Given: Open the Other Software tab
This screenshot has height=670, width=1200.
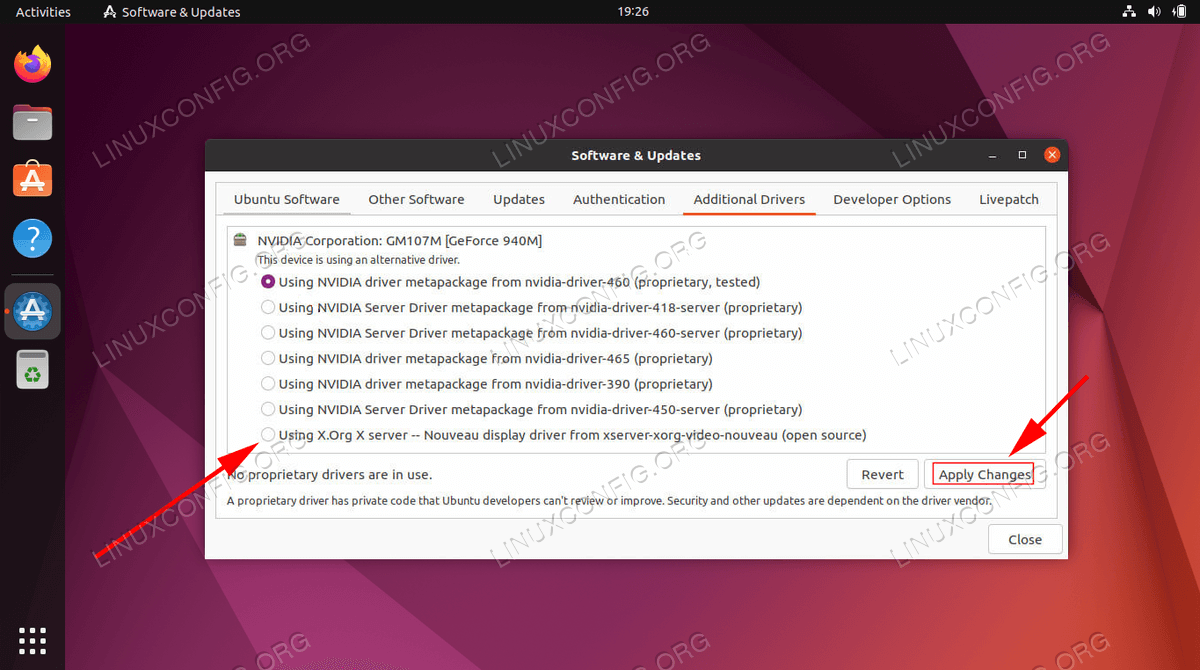Looking at the screenshot, I should click(416, 199).
